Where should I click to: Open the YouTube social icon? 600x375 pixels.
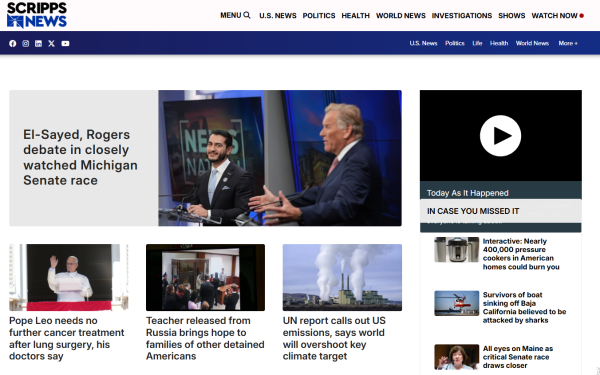(65, 44)
